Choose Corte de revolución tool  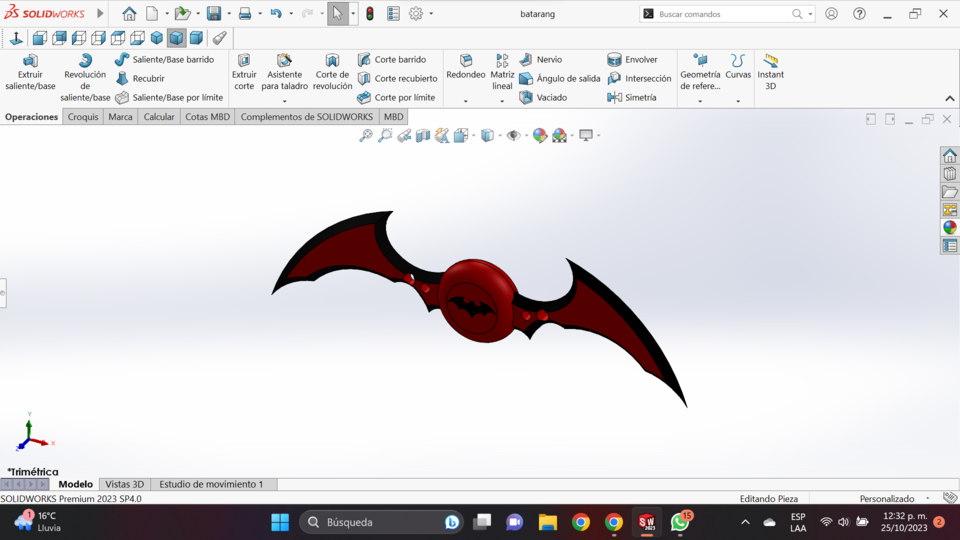(332, 72)
